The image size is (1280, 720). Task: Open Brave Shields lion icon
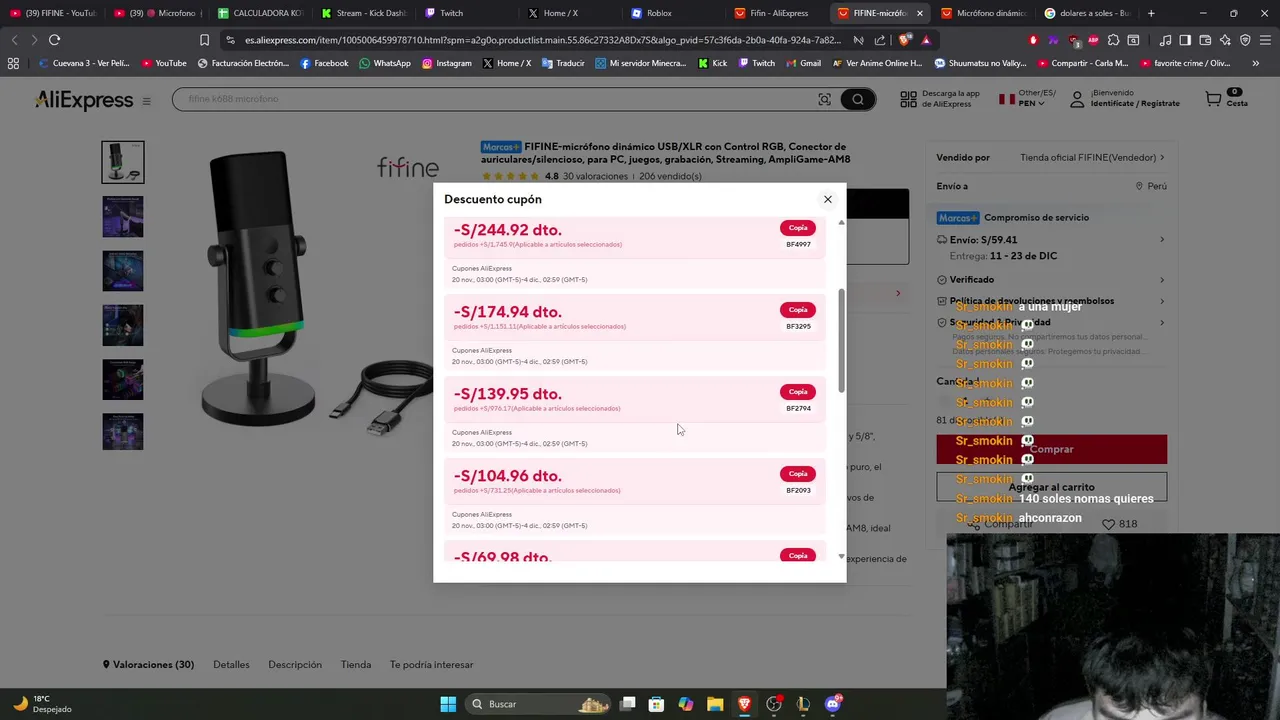pyautogui.click(x=905, y=40)
